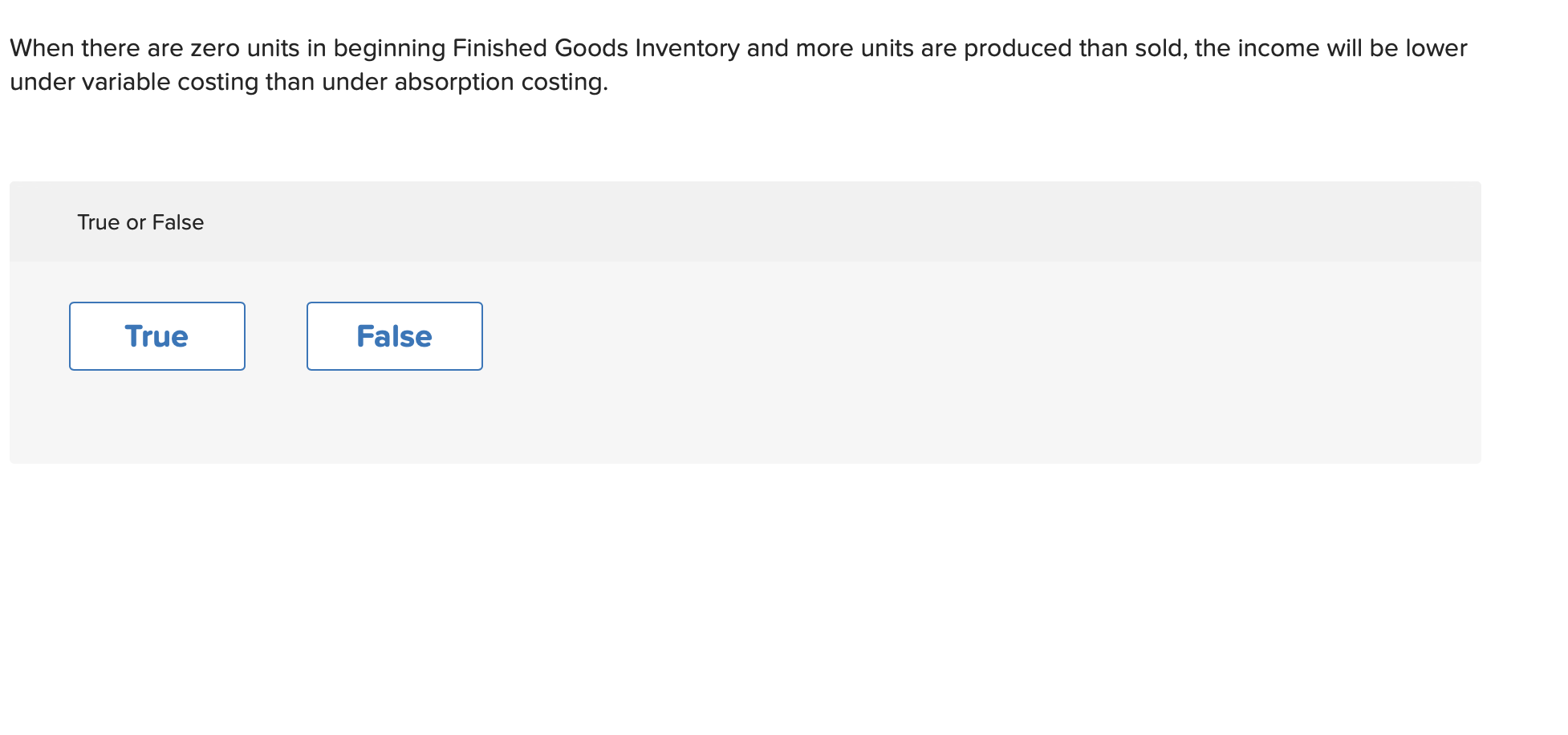The height and width of the screenshot is (735, 1568).
Task: Select the answer indicating the statement is correct
Action: (x=156, y=335)
